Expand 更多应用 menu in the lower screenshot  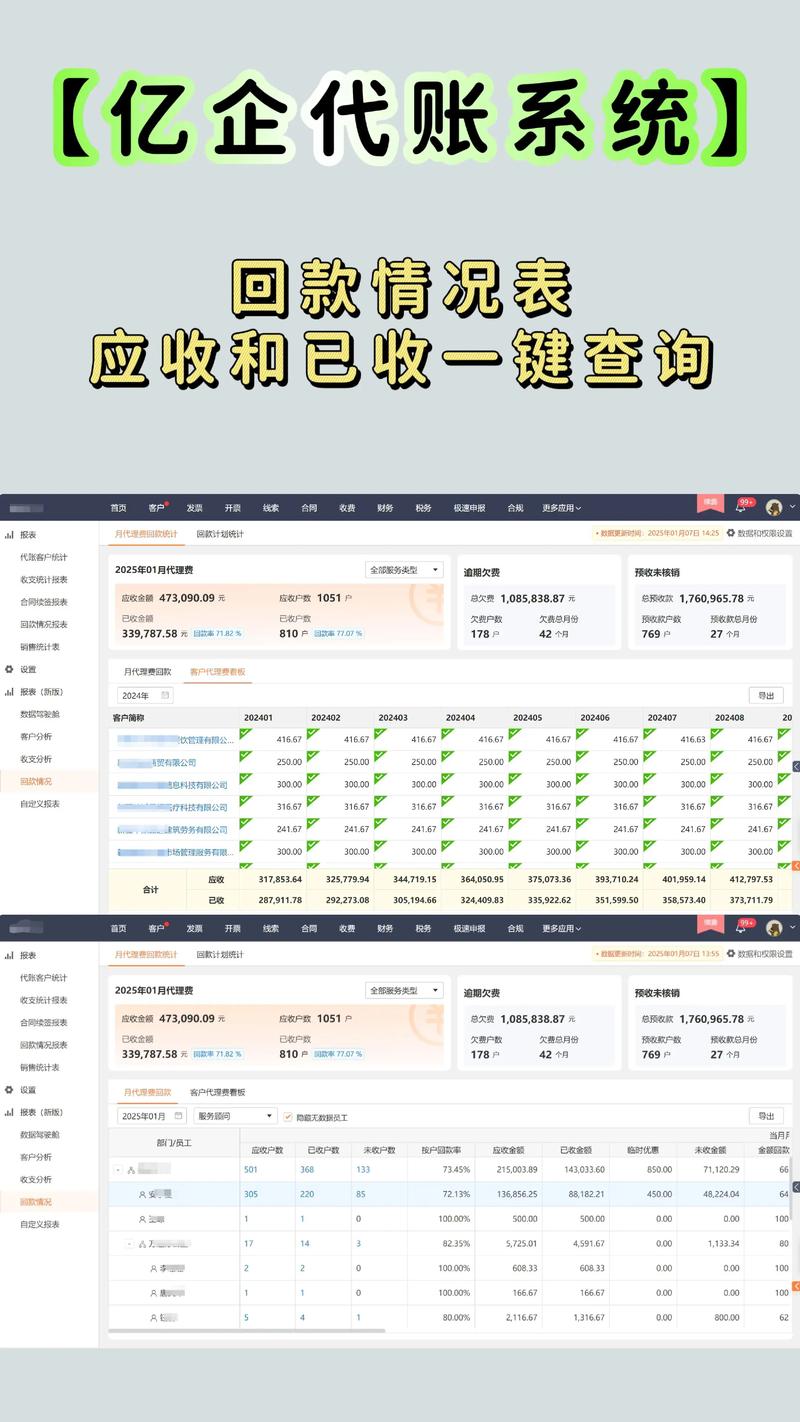561,928
